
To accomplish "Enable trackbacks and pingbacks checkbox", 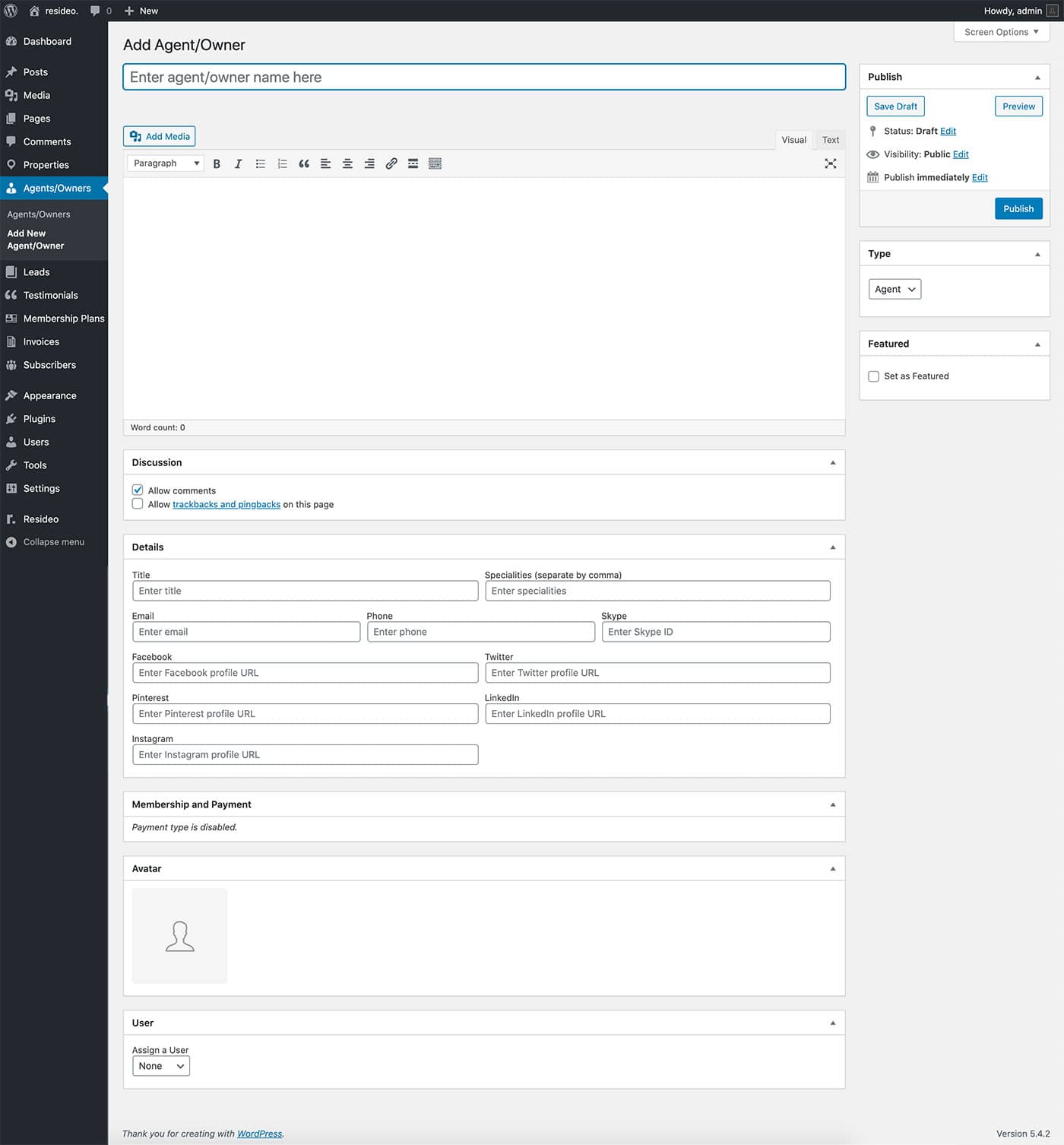I will tap(138, 504).
